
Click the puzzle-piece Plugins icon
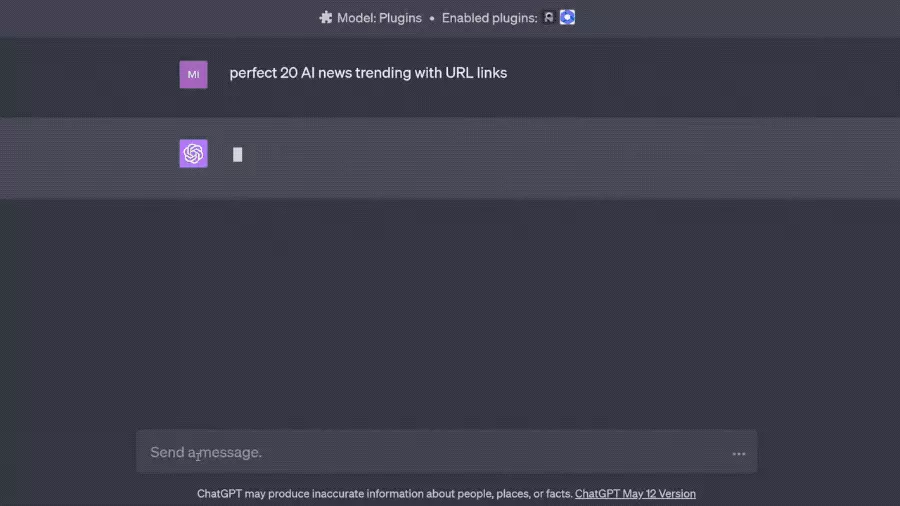326,18
